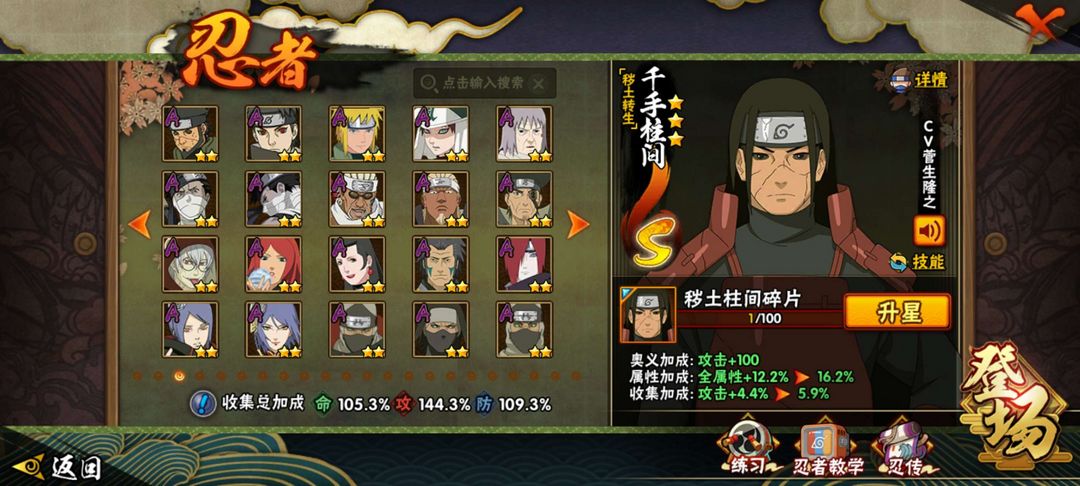
Task: Click the 升星 star-up button
Action: tap(897, 312)
